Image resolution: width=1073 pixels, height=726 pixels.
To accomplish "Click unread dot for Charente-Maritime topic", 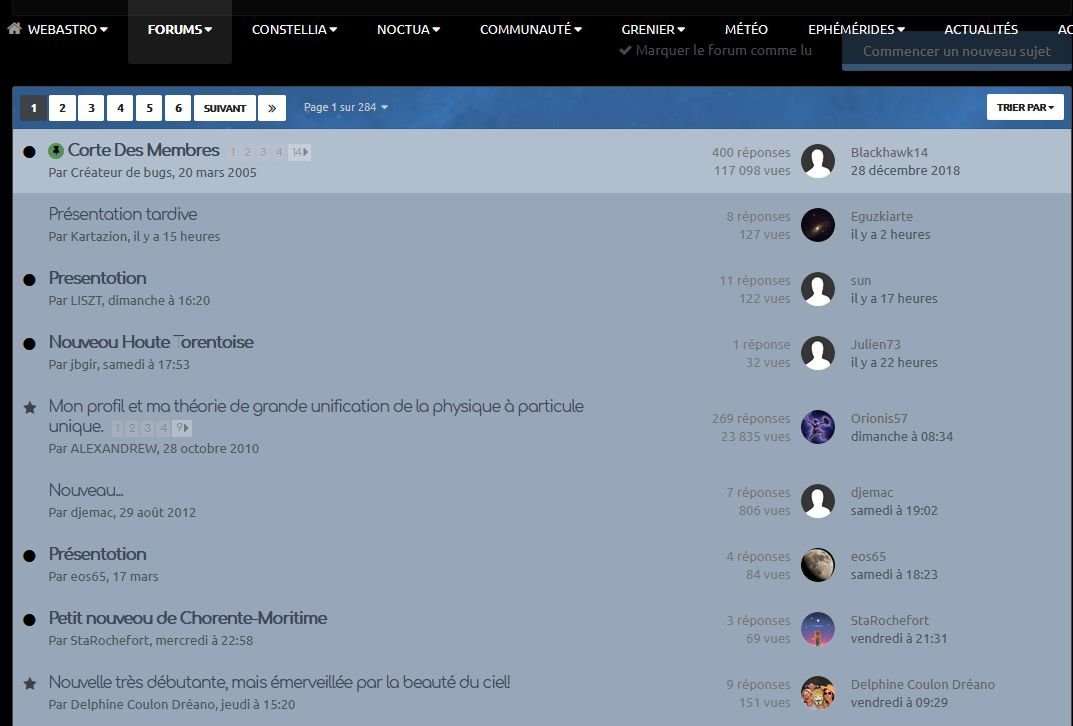I will (x=29, y=620).
